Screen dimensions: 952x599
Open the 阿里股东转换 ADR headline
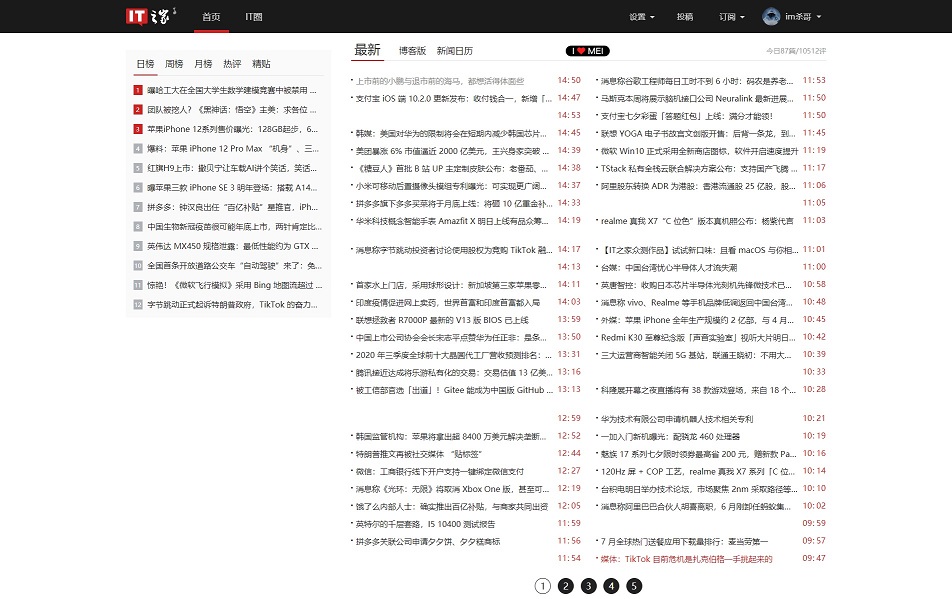click(698, 186)
